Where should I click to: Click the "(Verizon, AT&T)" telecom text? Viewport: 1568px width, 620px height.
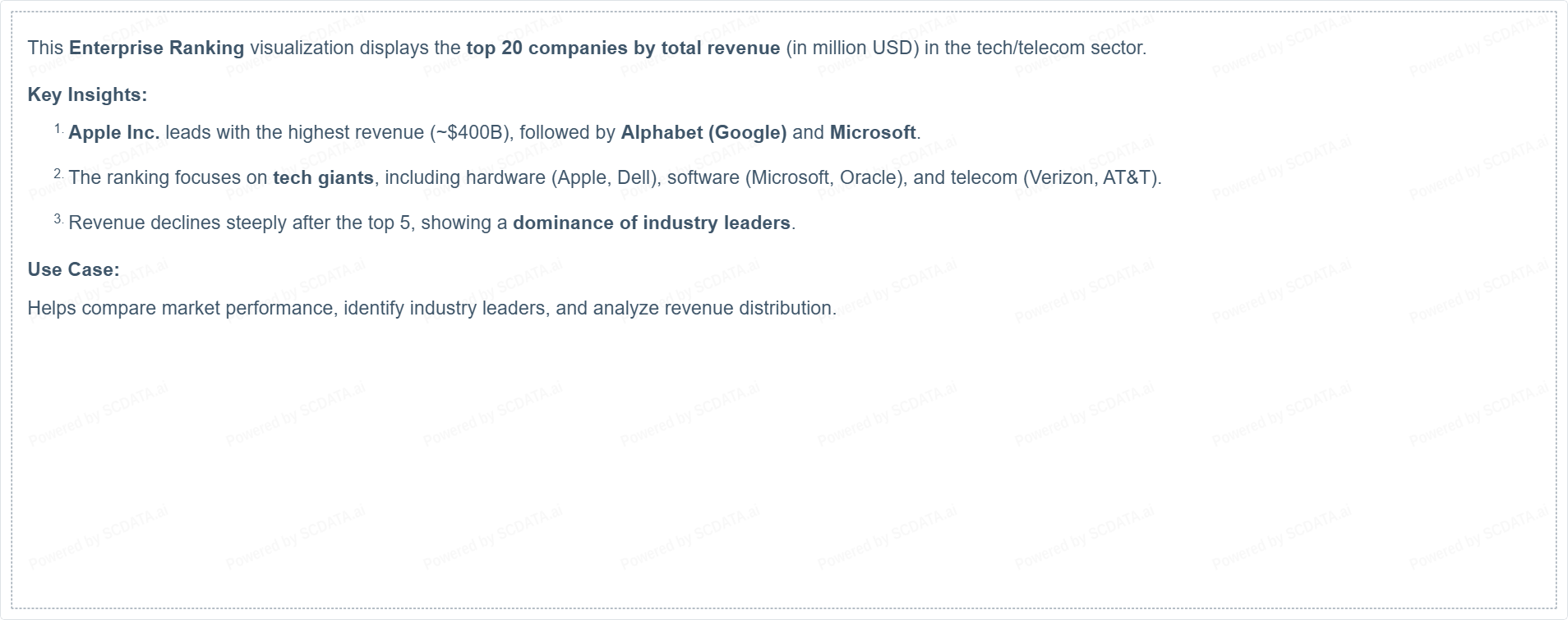point(1090,177)
